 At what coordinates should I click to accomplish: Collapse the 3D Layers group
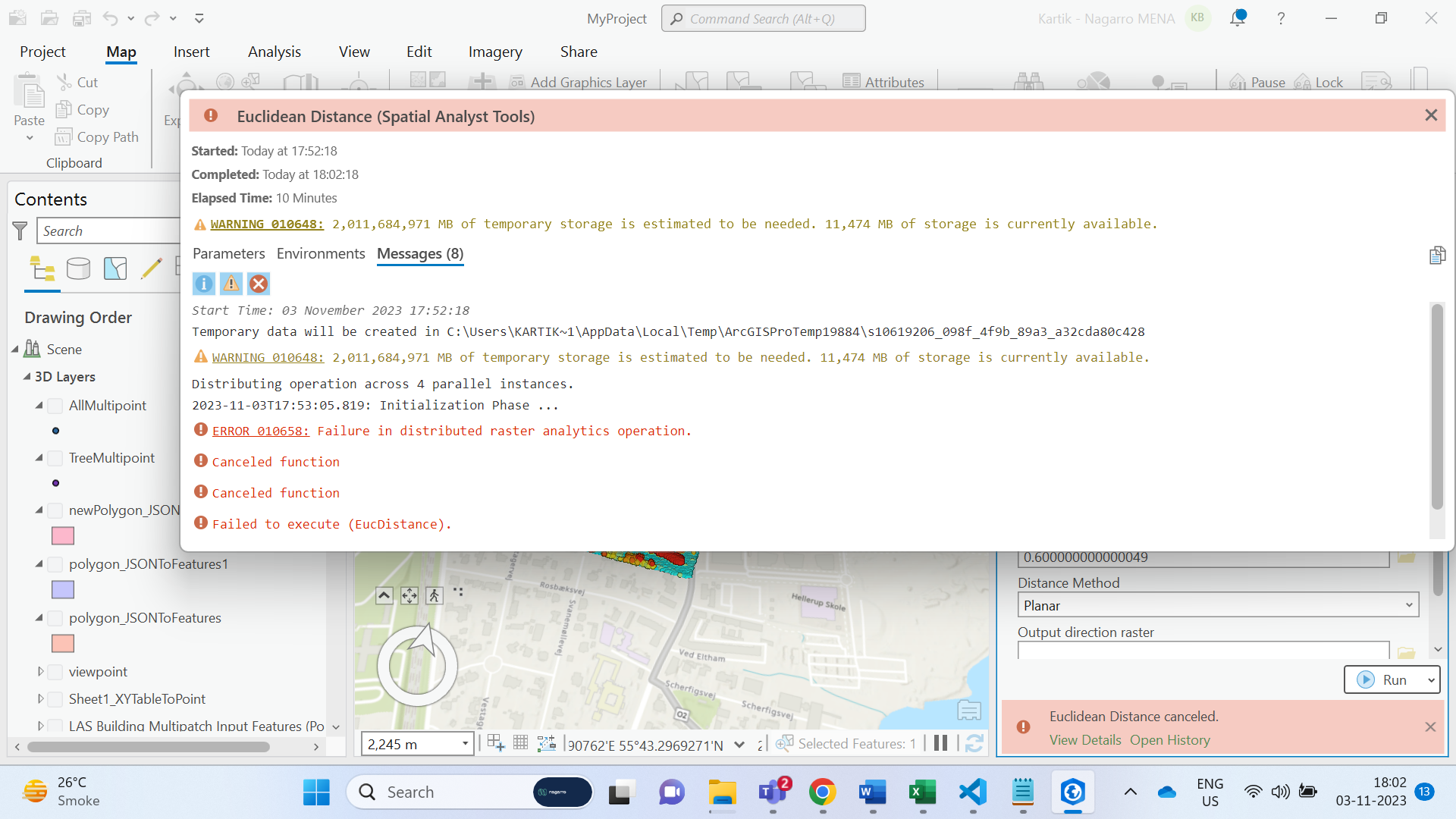(26, 376)
